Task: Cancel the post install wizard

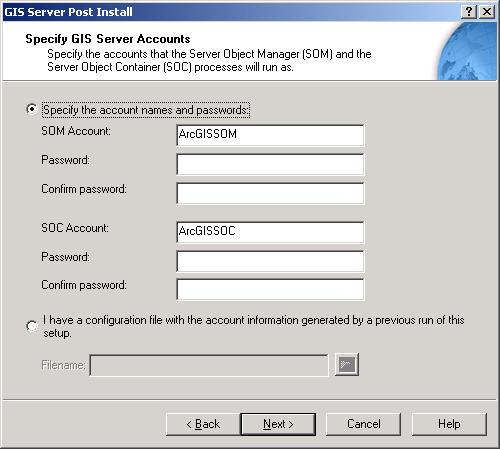Action: point(363,424)
